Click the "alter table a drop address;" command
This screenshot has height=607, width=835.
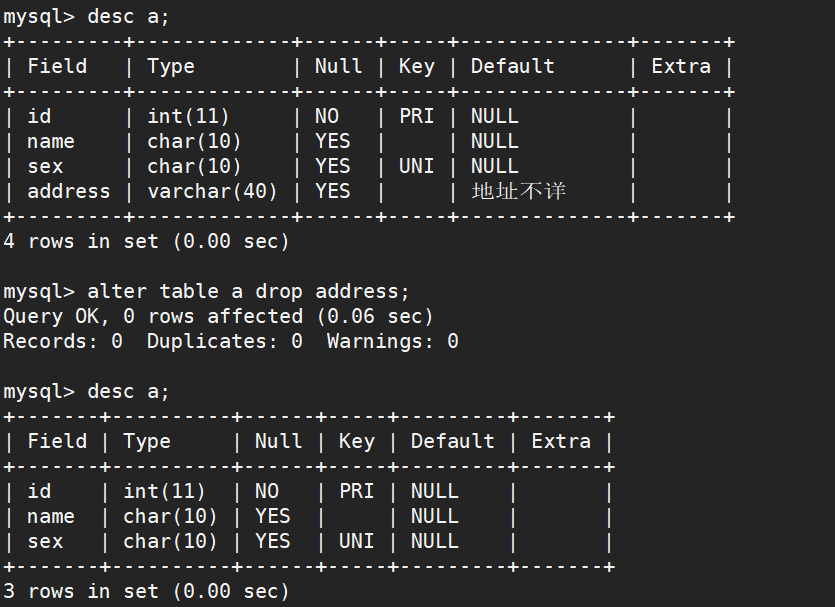pos(248,291)
